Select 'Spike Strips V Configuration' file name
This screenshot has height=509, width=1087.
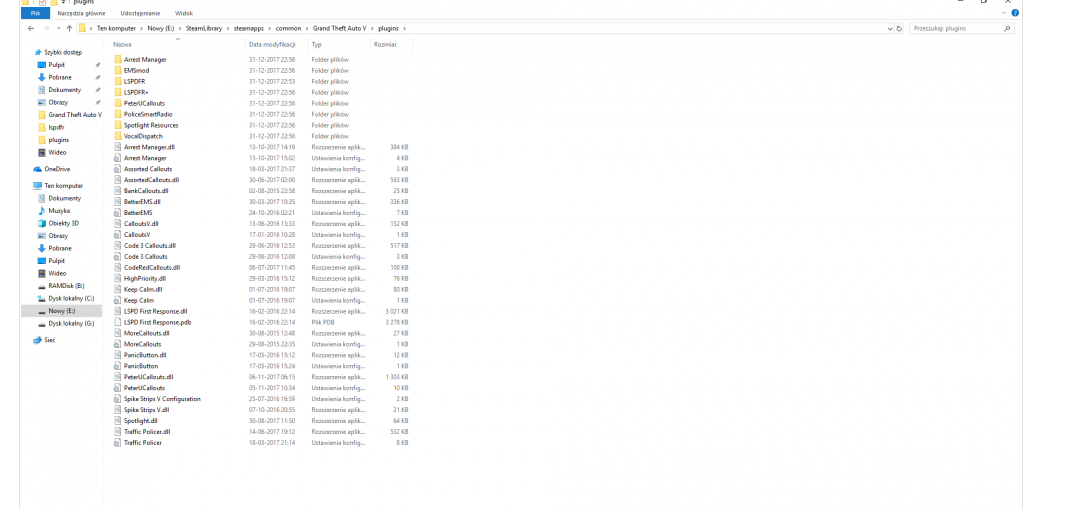pos(162,399)
